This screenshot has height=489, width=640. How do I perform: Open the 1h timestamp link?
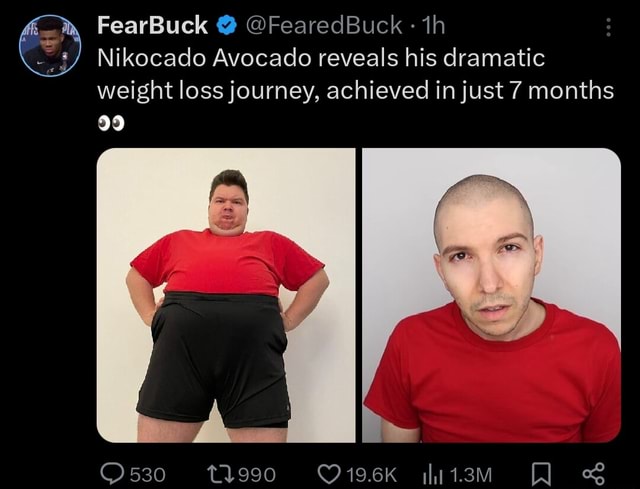click(433, 25)
